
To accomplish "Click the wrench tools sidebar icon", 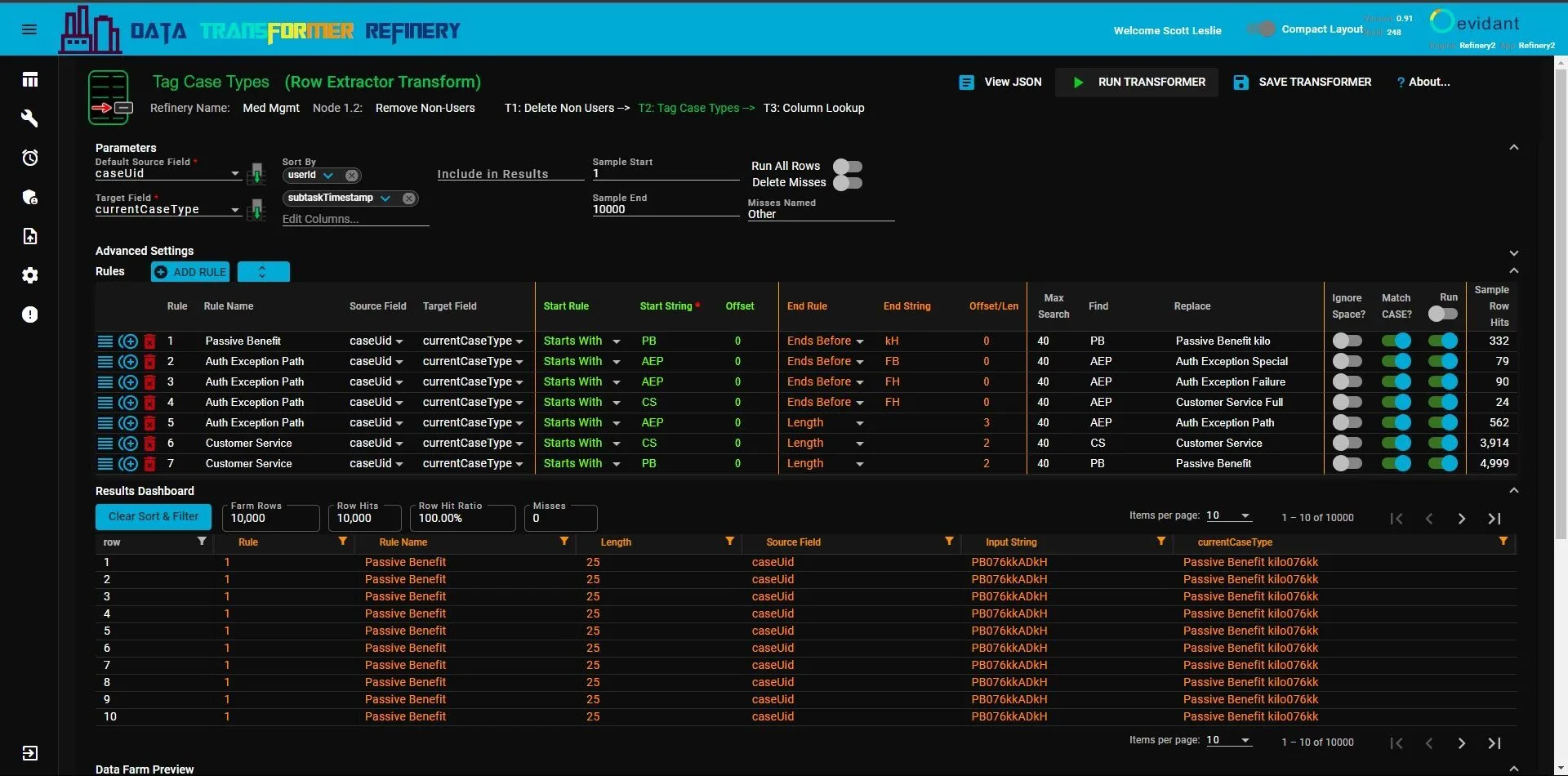I will (x=29, y=118).
